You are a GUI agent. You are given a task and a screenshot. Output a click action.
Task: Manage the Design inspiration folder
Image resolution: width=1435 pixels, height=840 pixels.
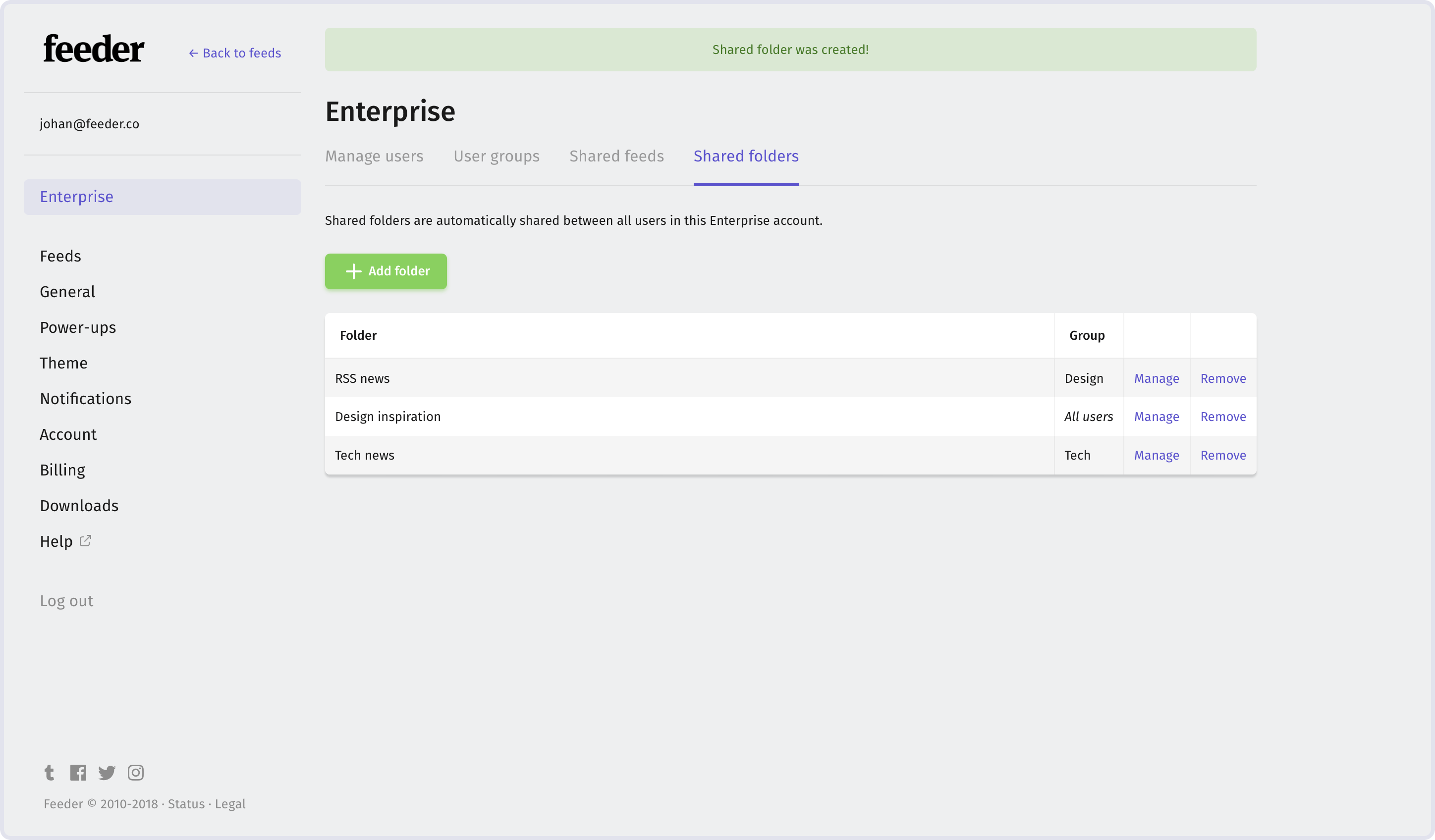click(x=1157, y=417)
